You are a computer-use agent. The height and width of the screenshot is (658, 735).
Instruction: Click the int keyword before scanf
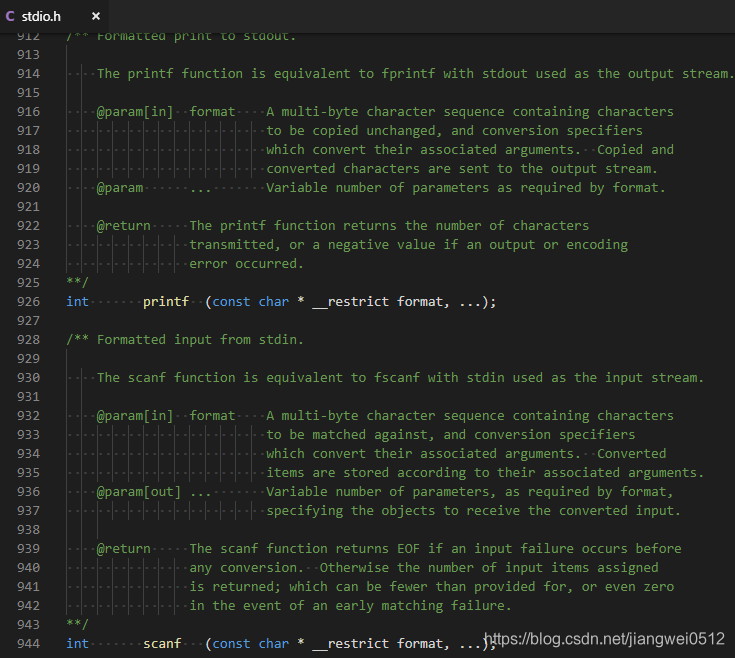[x=77, y=644]
